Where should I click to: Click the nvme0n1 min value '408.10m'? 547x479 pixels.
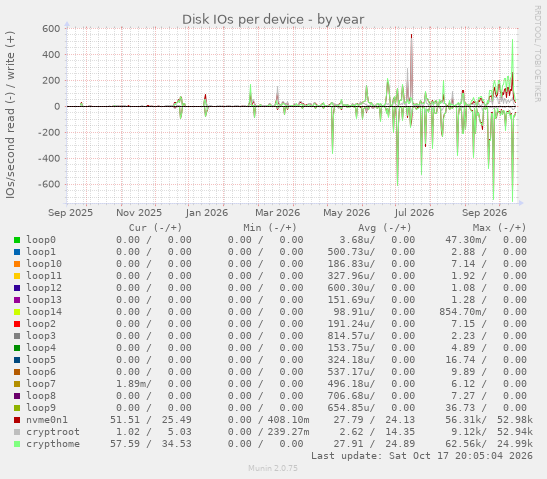tap(289, 420)
